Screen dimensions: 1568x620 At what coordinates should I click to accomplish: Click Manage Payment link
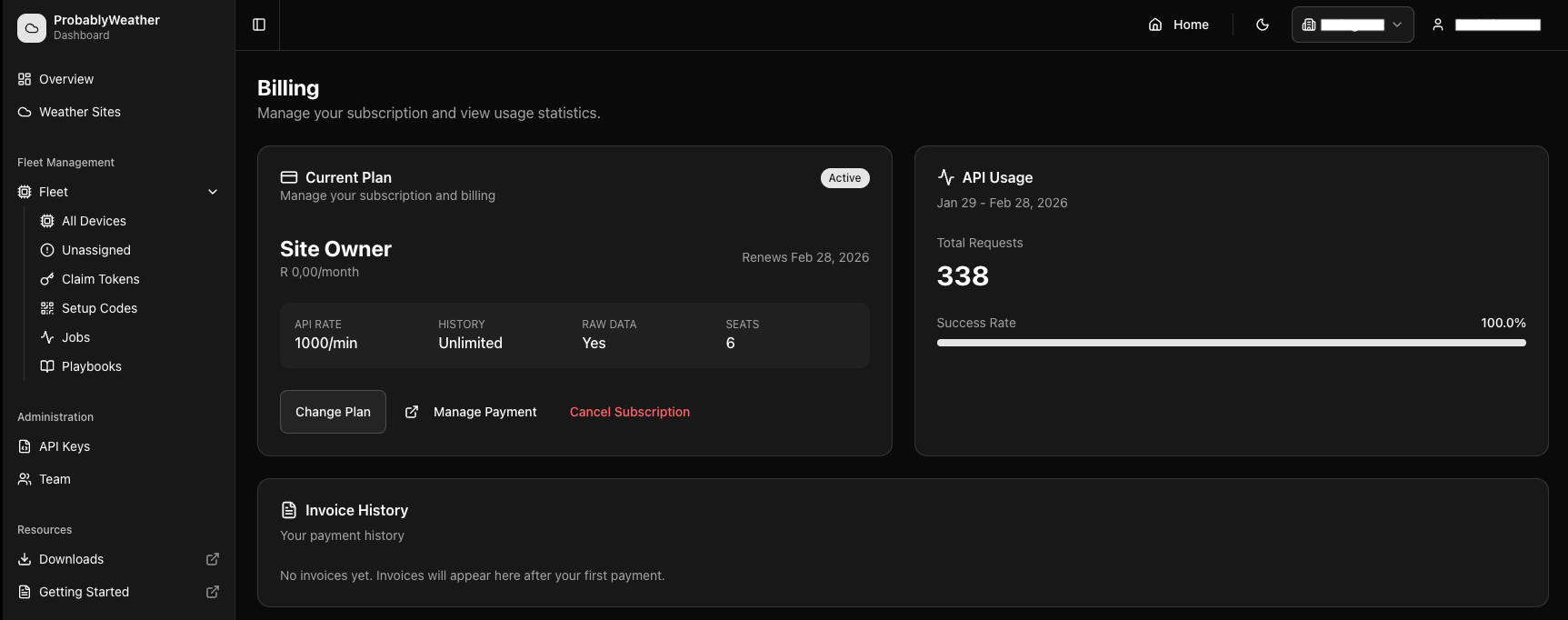(484, 412)
